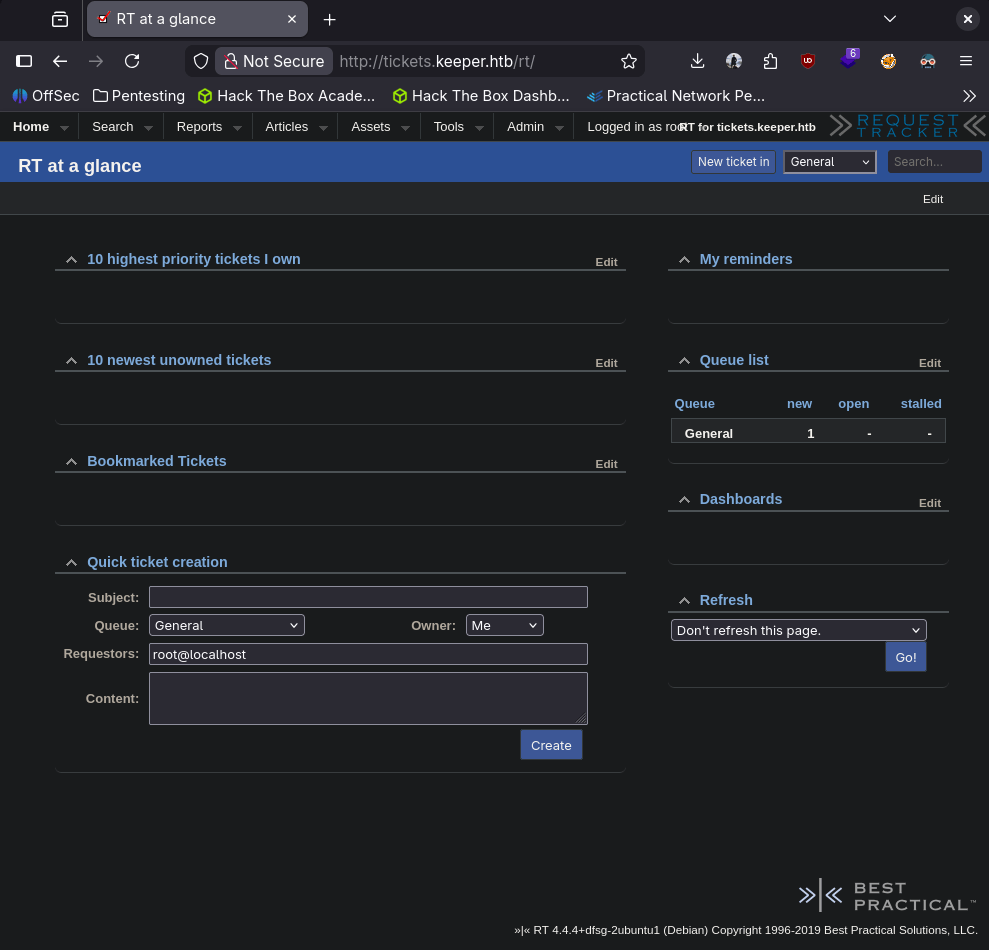The width and height of the screenshot is (989, 950).
Task: Click the General queue link in Queue list
Action: click(708, 433)
